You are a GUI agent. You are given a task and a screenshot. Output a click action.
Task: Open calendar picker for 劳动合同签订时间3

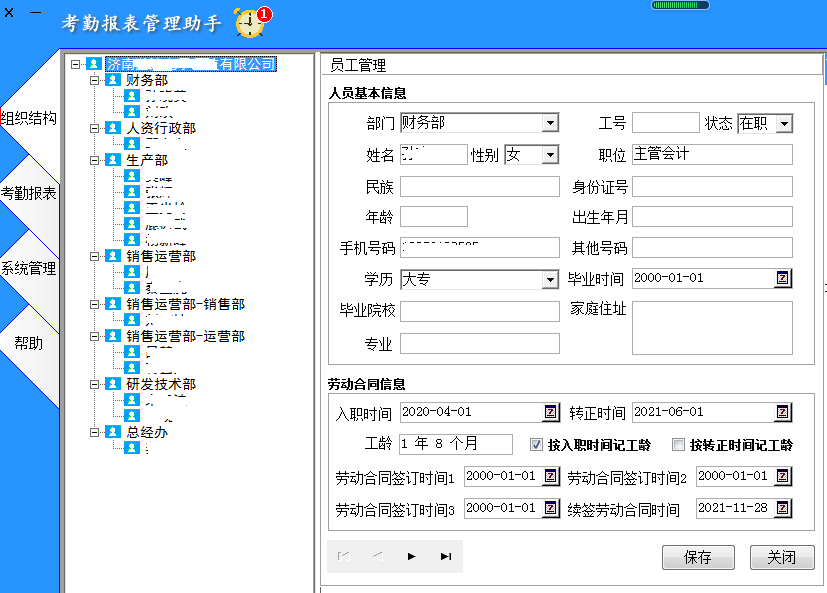click(x=551, y=508)
